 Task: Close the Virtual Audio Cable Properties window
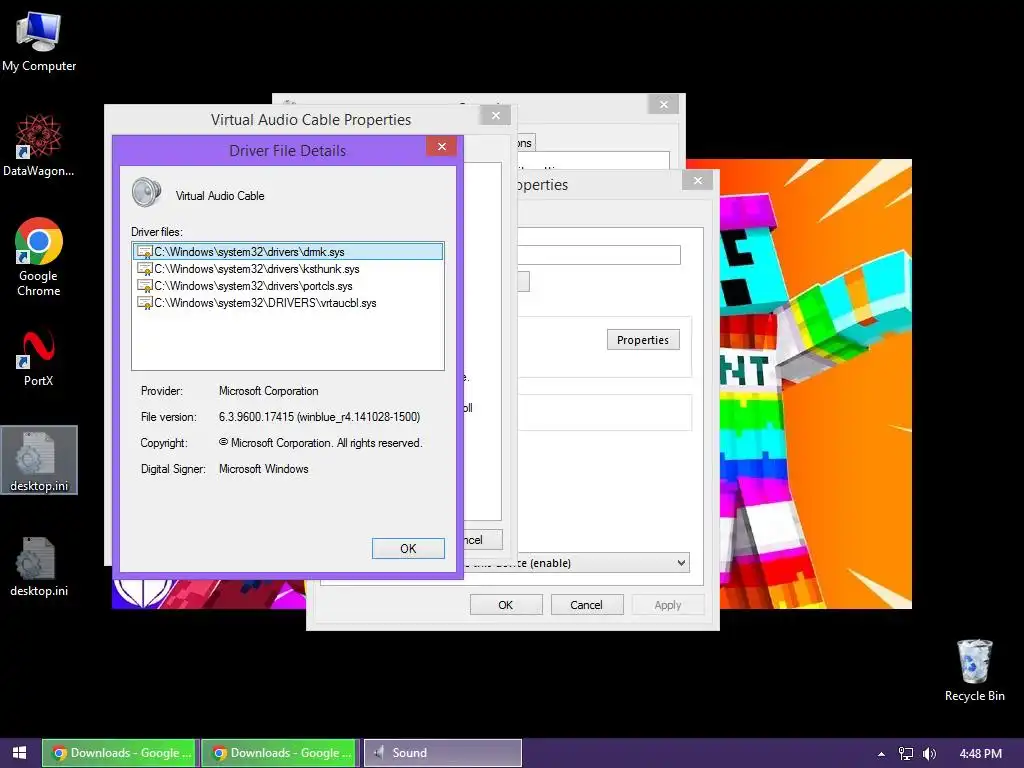tap(496, 116)
